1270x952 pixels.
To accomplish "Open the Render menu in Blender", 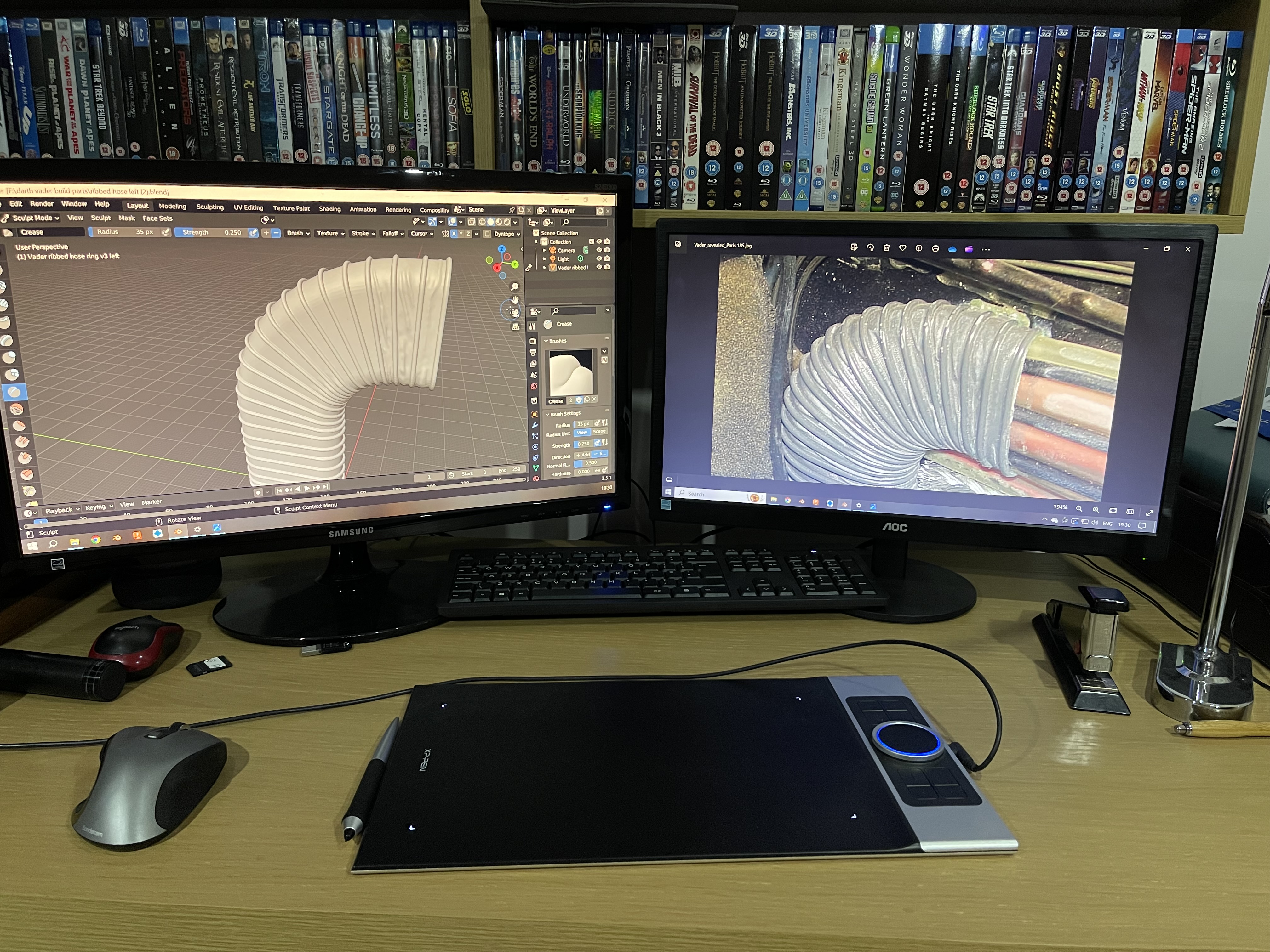I will tap(41, 204).
